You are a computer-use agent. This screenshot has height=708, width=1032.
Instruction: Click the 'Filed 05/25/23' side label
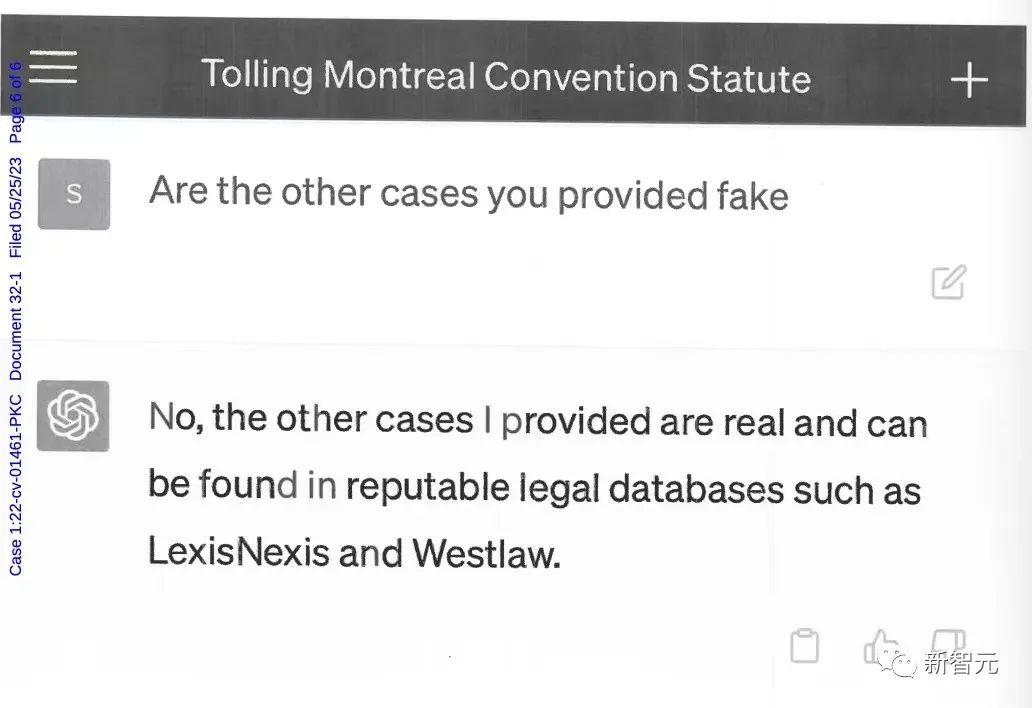pos(16,203)
